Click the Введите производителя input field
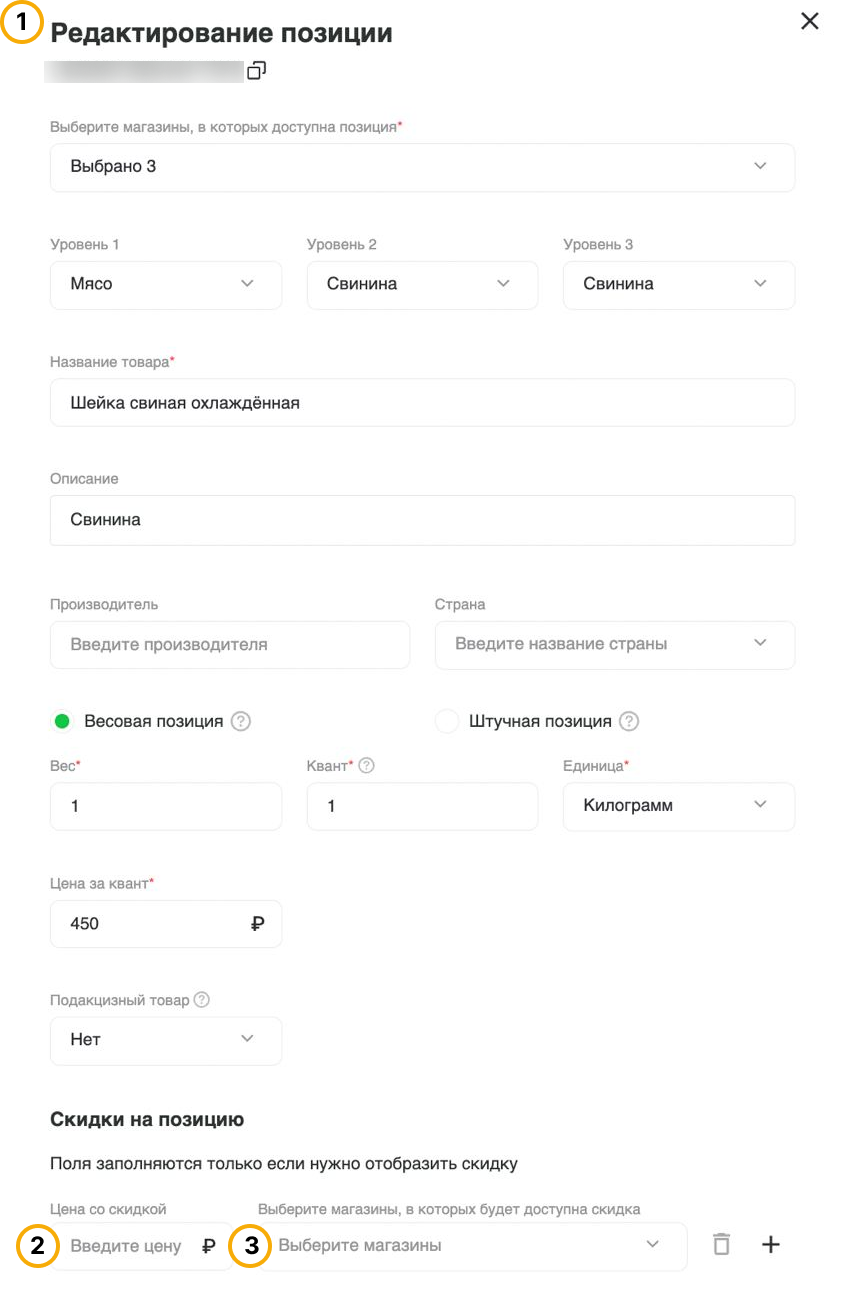The image size is (842, 1291). pyautogui.click(x=230, y=645)
